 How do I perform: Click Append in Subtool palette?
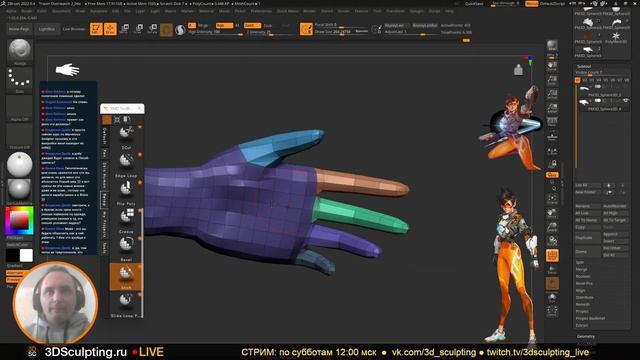pyautogui.click(x=616, y=234)
